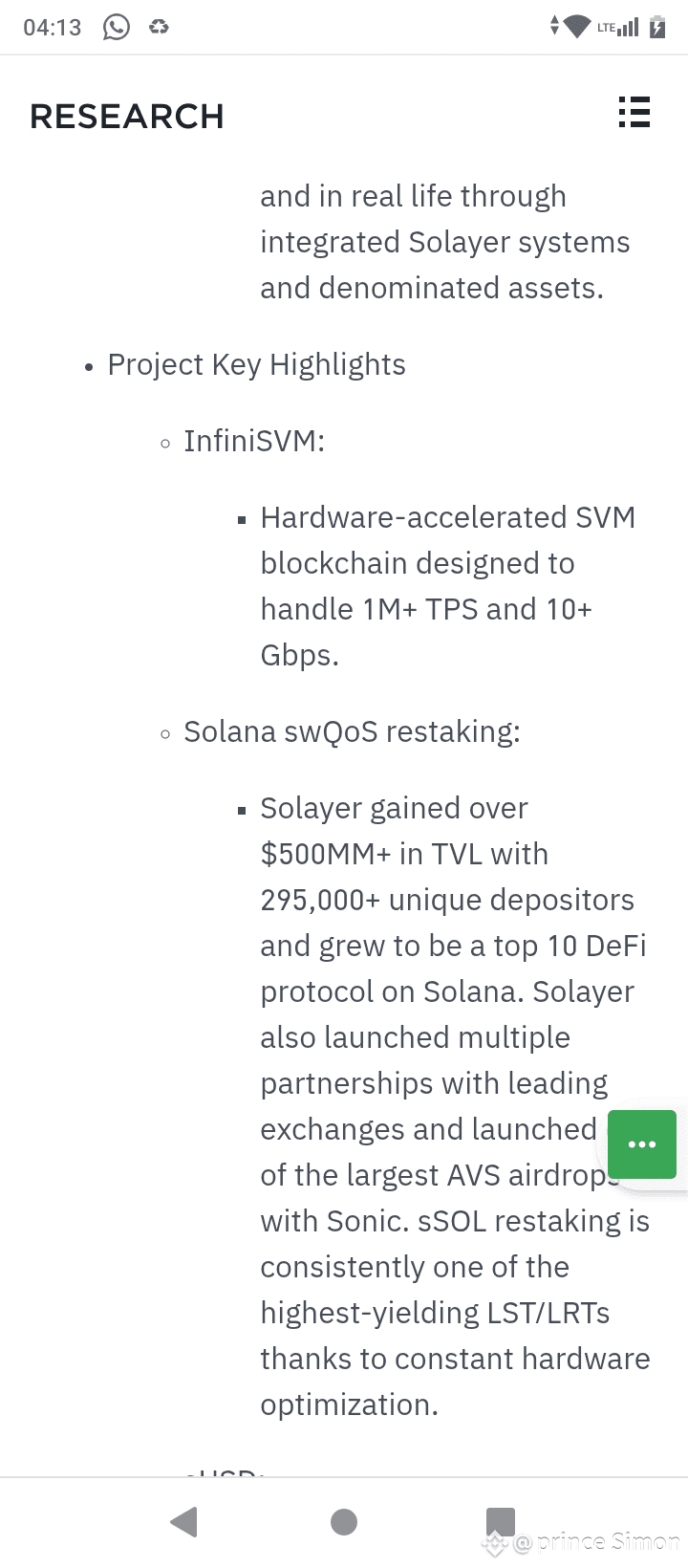Tap the battery charging icon
This screenshot has height=1568, width=688.
coord(657,27)
